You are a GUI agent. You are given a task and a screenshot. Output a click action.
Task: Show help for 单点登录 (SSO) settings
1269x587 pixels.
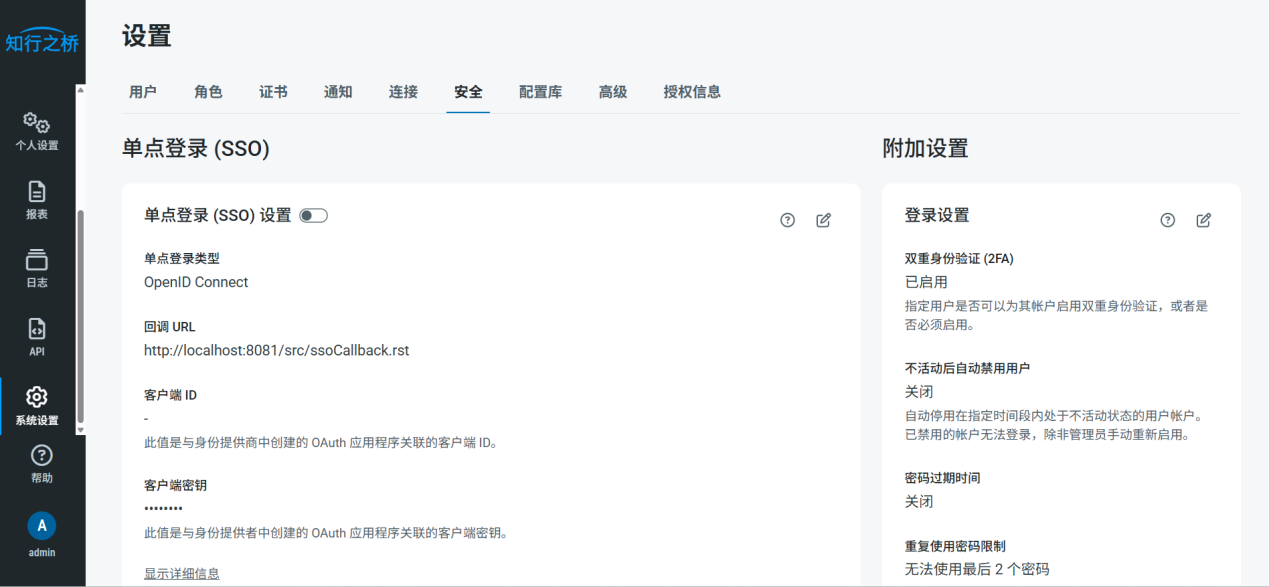coord(787,220)
